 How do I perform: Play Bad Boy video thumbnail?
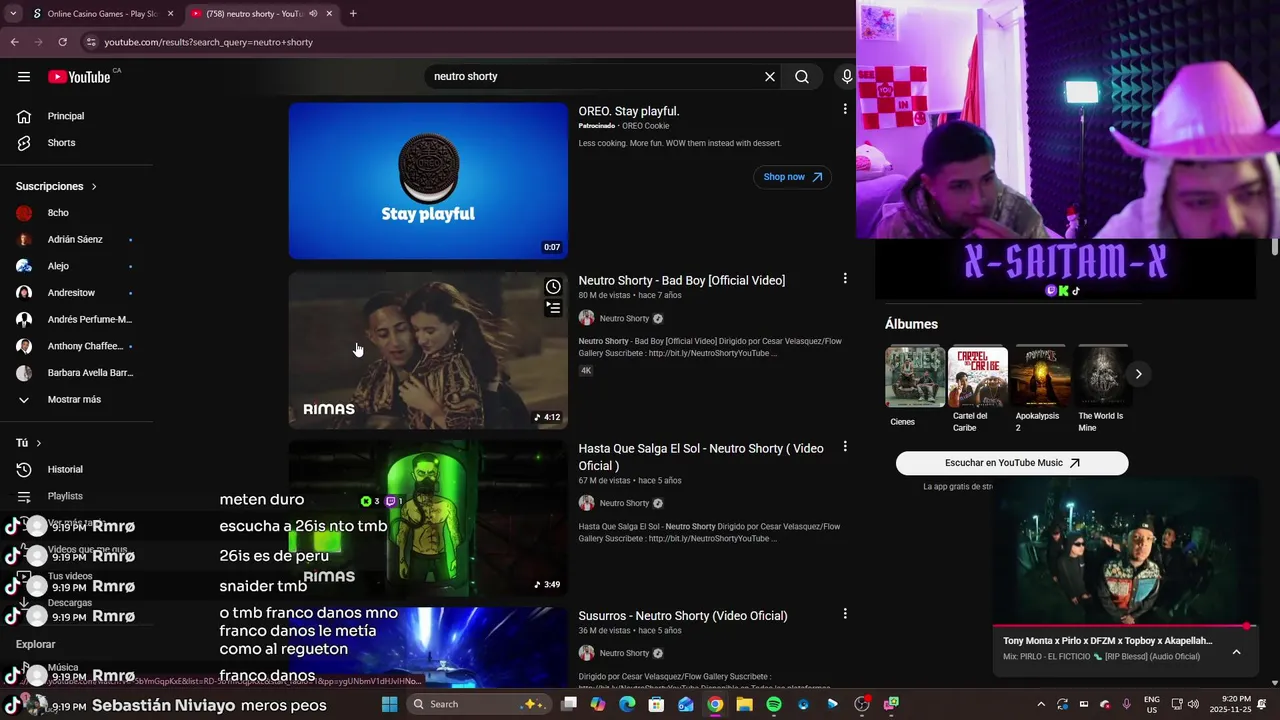click(428, 350)
